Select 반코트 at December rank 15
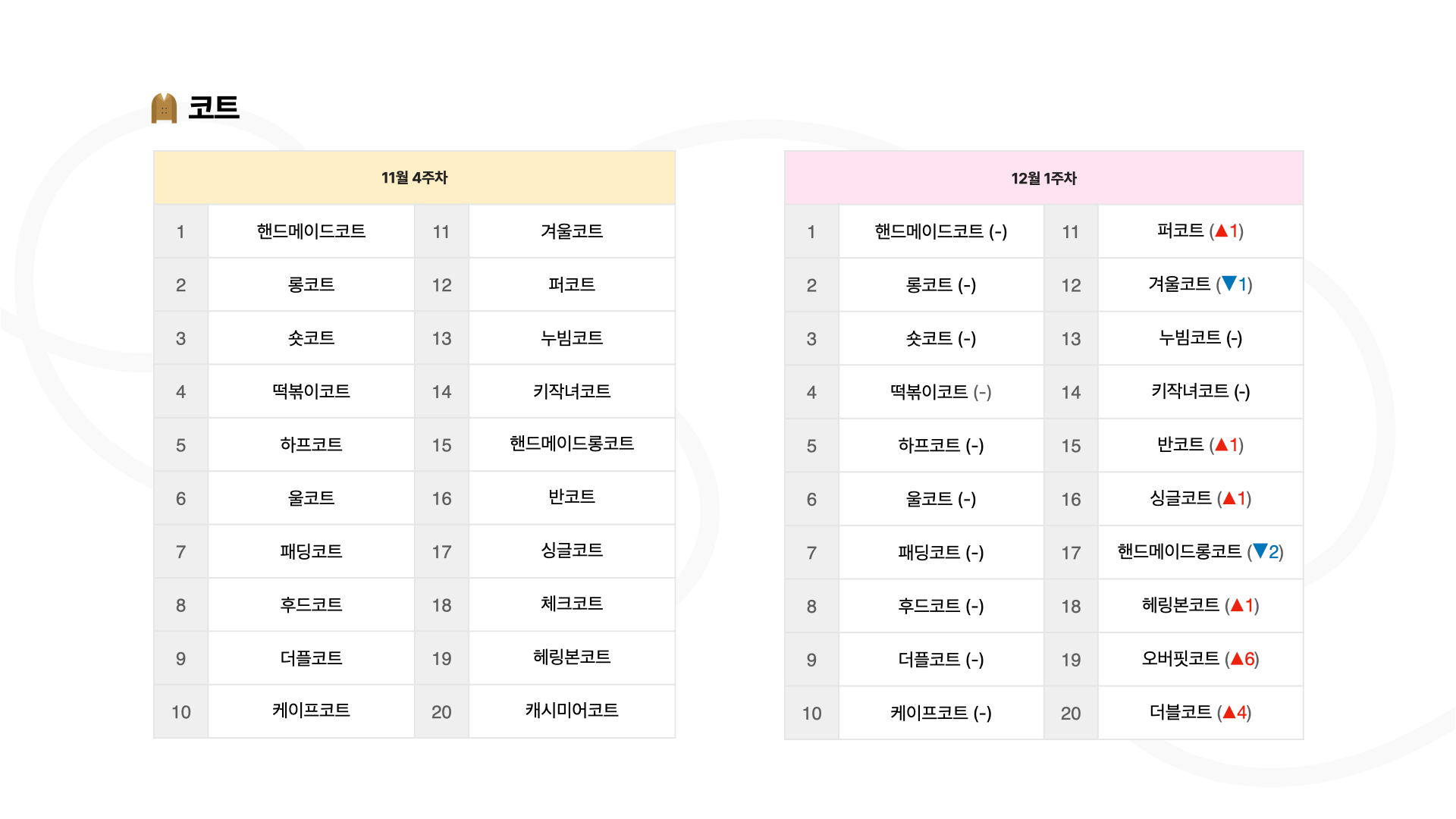The image size is (1456, 819). [x=1180, y=444]
